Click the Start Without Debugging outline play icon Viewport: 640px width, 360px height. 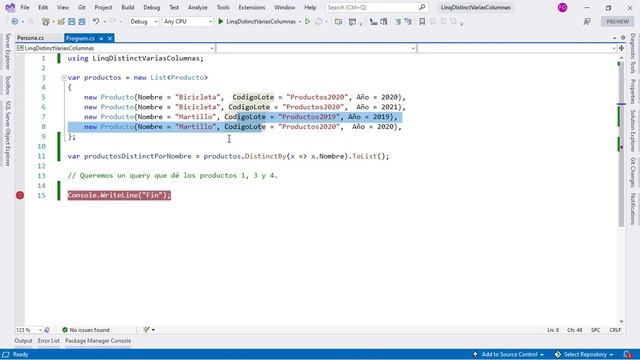308,22
